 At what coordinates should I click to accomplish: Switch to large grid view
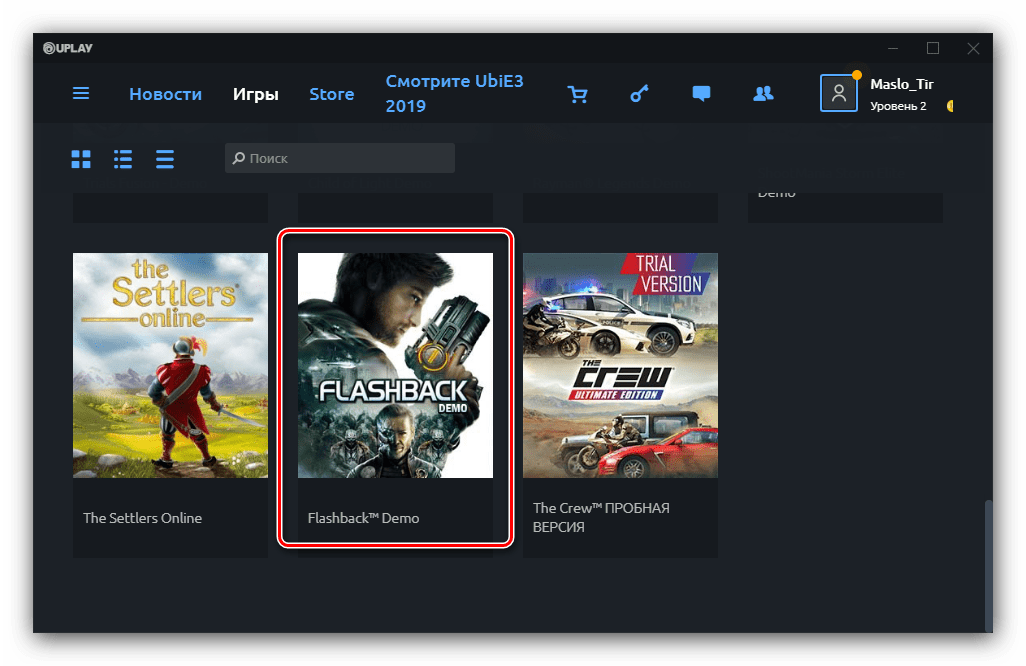(x=81, y=158)
